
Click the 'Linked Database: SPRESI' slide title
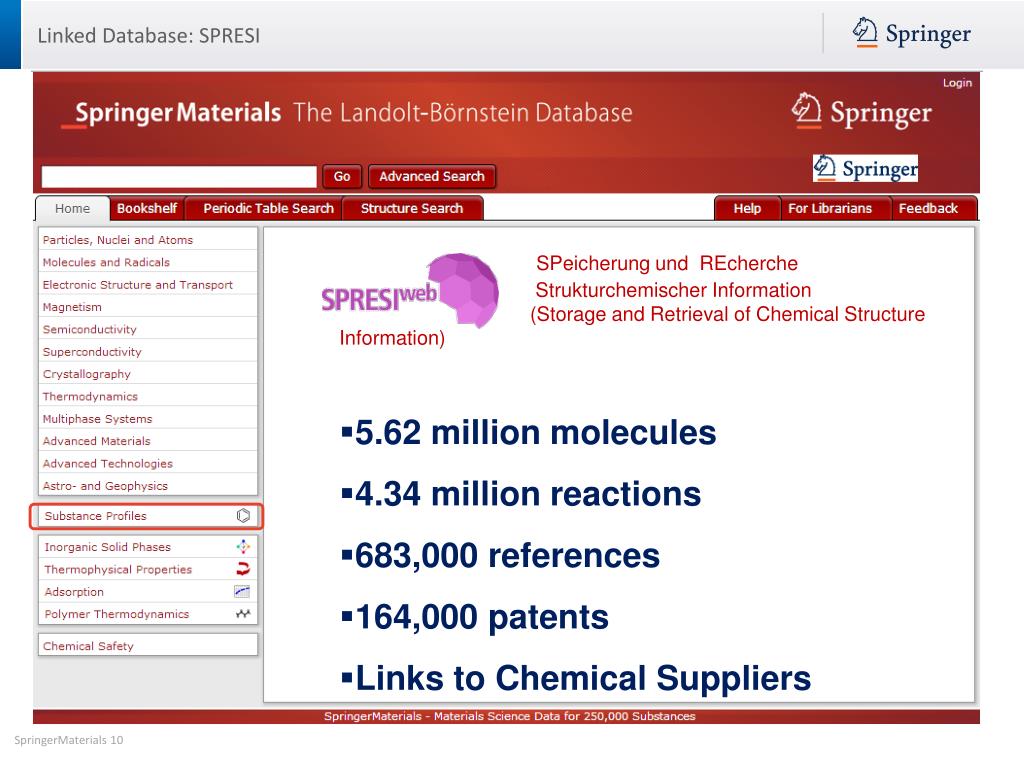click(x=149, y=35)
